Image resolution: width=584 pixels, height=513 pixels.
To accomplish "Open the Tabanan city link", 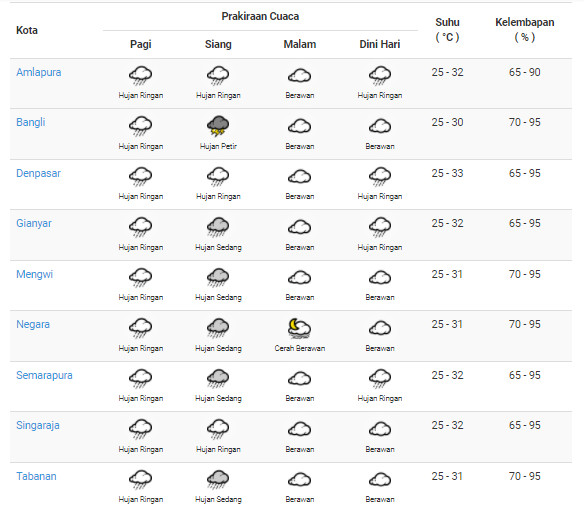I will click(36, 476).
